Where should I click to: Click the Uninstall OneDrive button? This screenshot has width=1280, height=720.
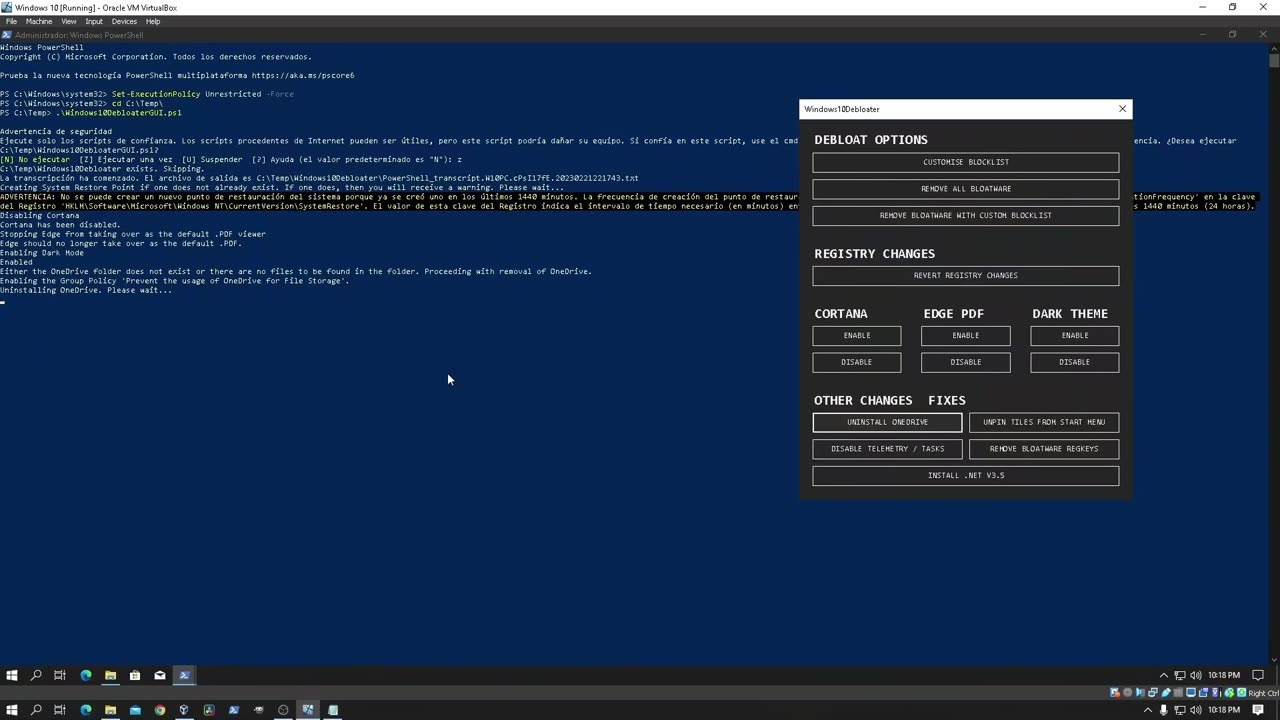pos(887,422)
